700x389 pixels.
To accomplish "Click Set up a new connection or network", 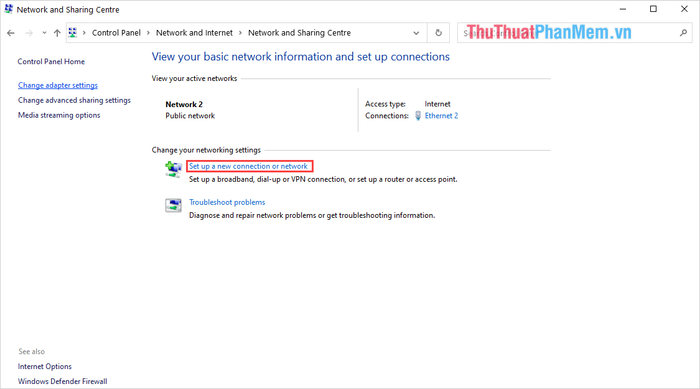I will click(248, 166).
